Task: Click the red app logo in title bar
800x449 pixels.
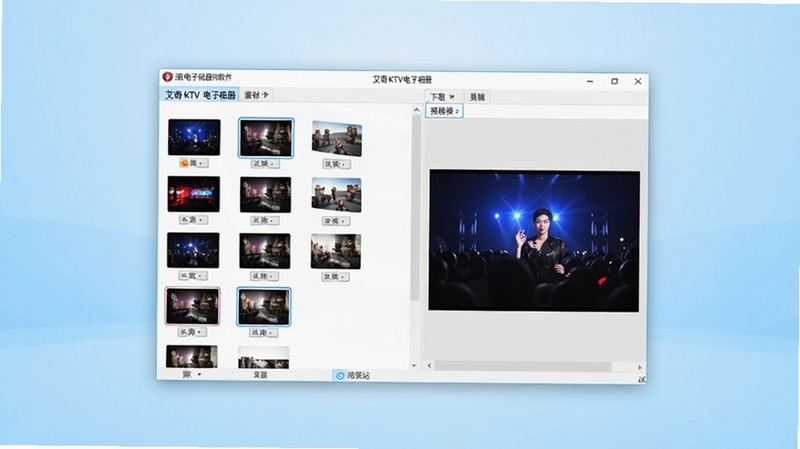Action: pos(167,77)
